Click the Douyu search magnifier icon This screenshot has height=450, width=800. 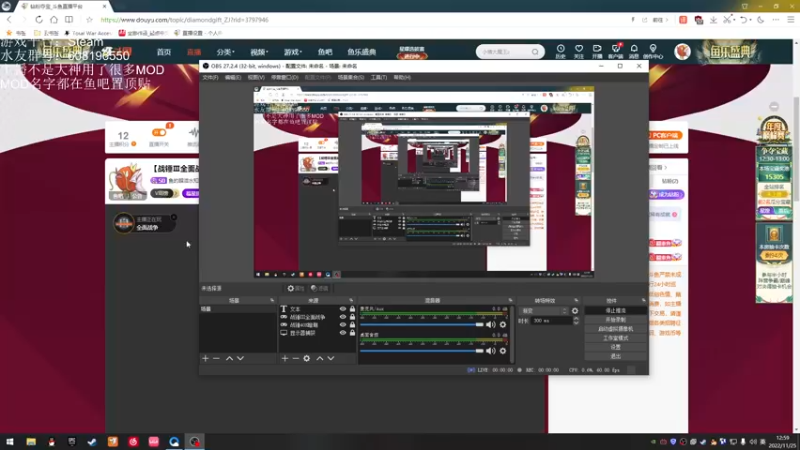[535, 52]
